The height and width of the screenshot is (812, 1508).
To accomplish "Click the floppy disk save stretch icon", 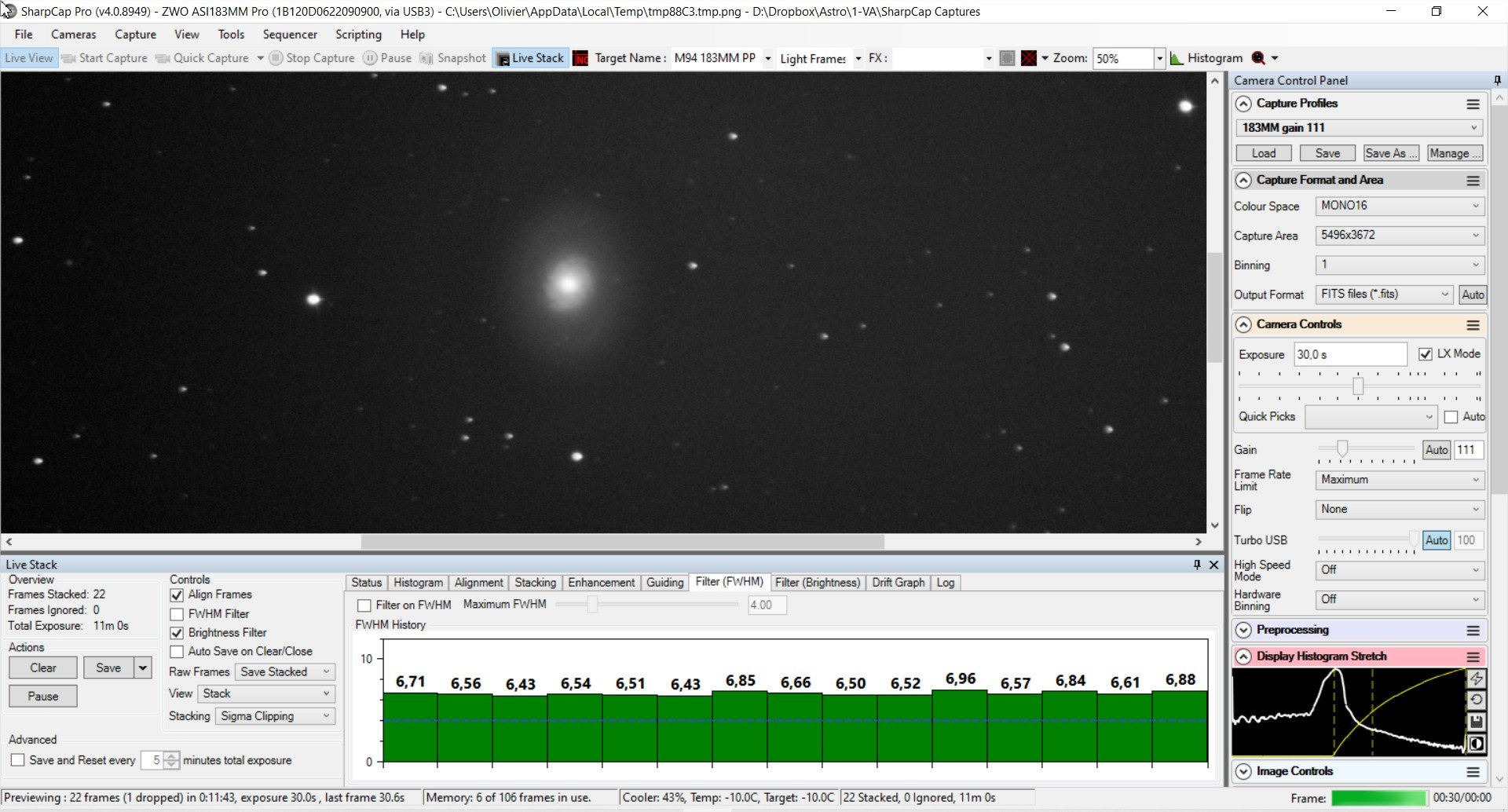I will point(1476,722).
